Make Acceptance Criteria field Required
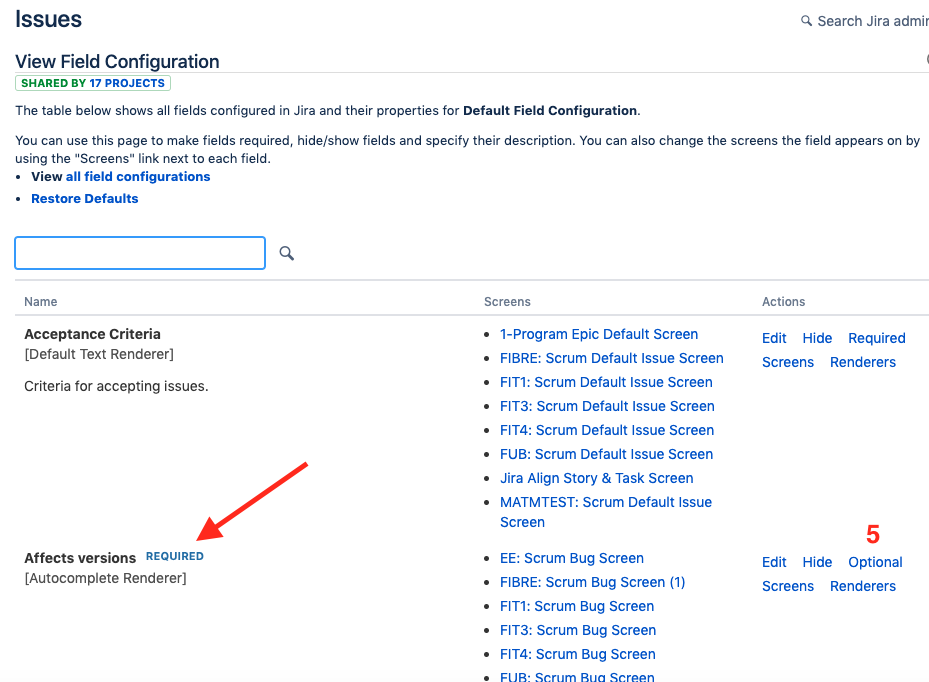Viewport: 929px width, 682px height. tap(877, 338)
